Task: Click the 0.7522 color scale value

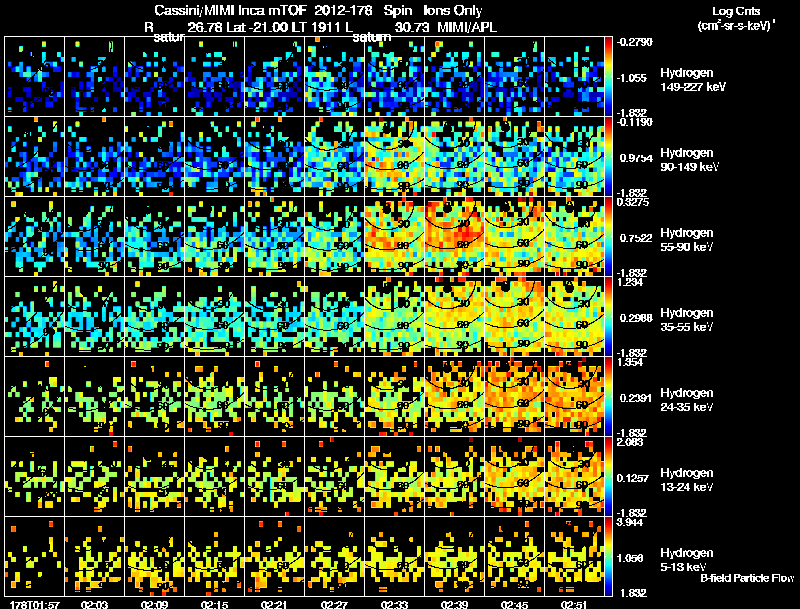Action: point(636,238)
